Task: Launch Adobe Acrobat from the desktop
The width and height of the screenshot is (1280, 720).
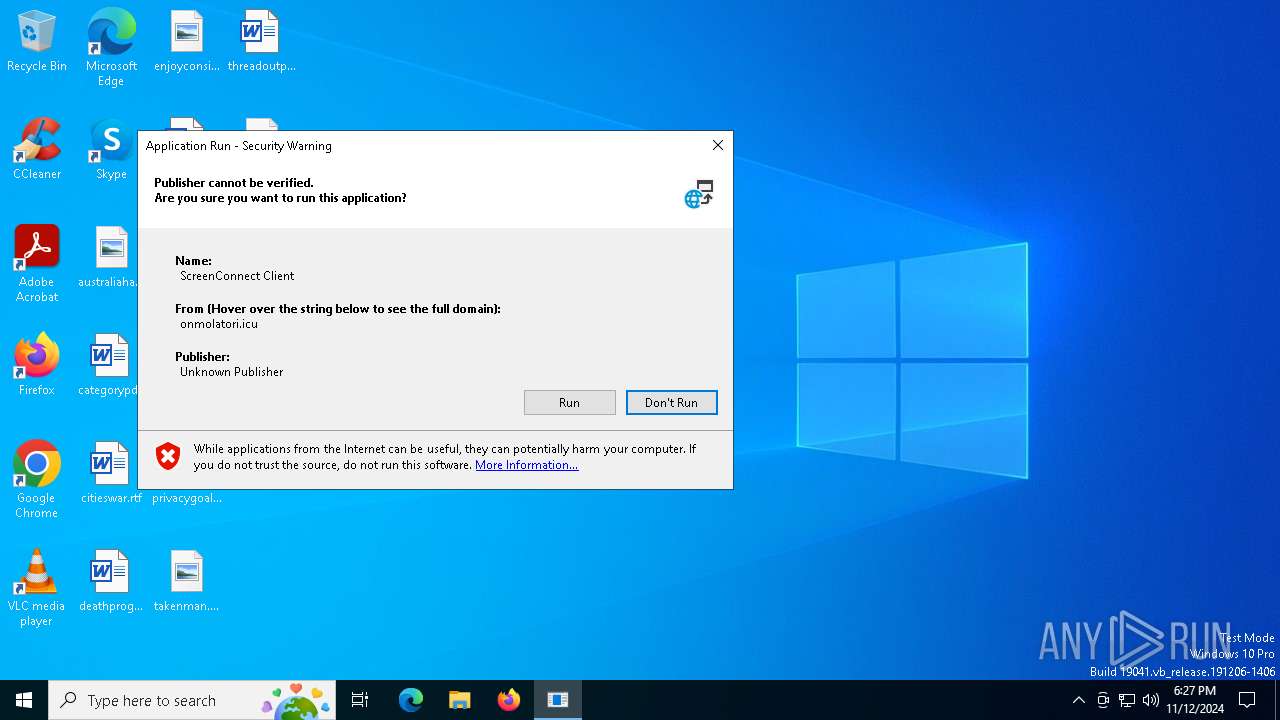Action: (x=37, y=264)
